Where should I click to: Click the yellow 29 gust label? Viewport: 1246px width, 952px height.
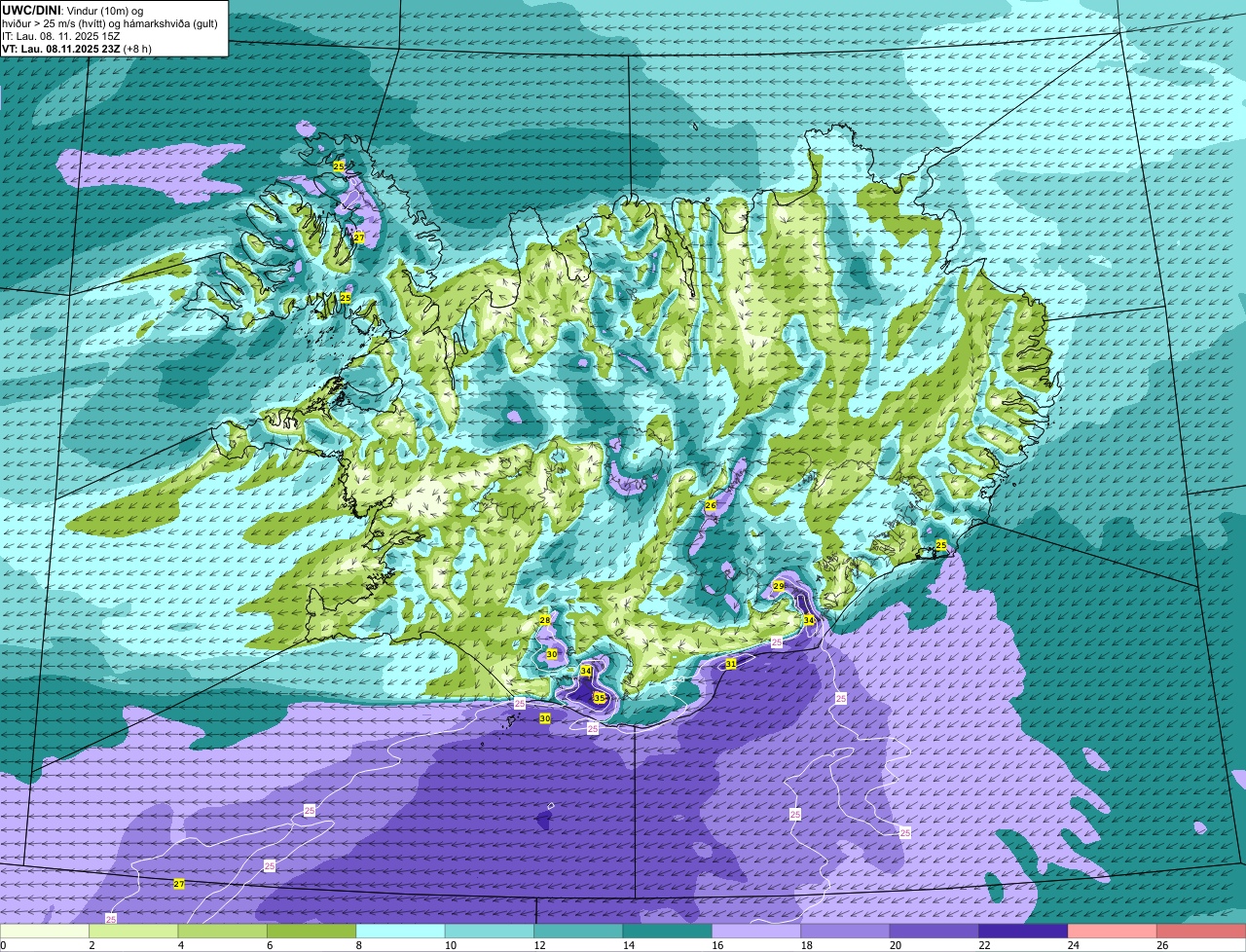(x=779, y=586)
